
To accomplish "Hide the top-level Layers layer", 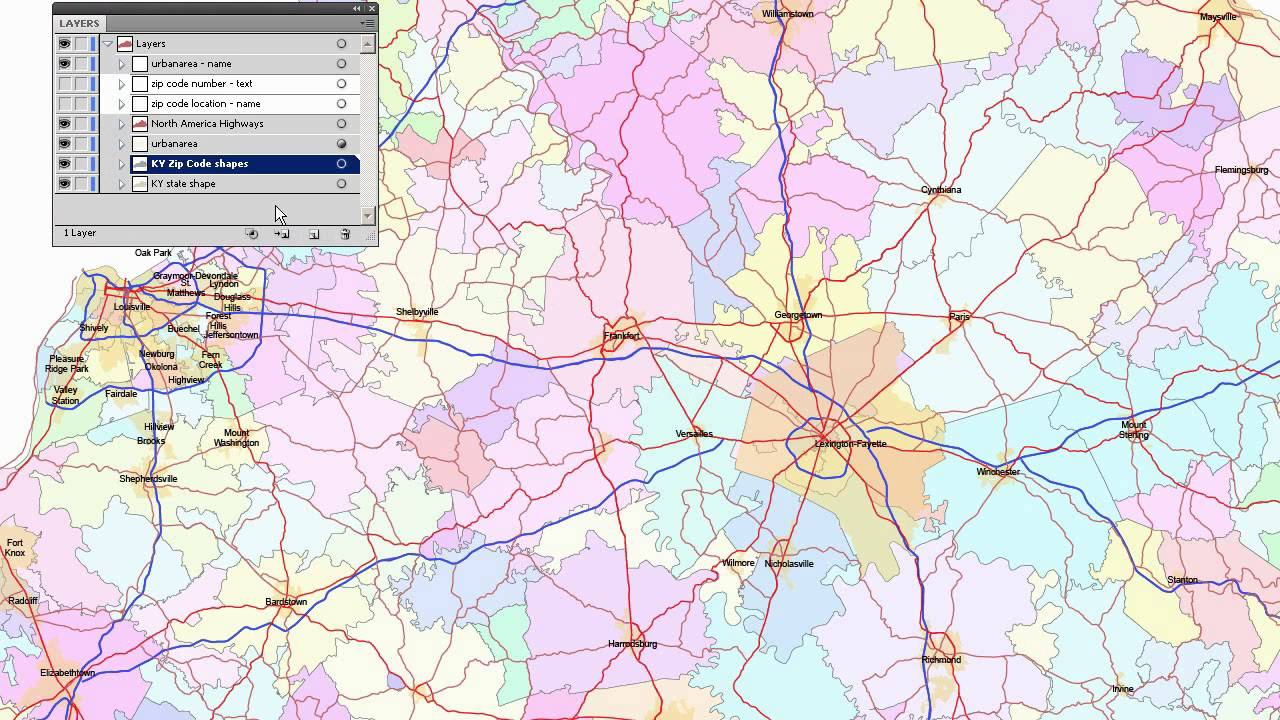I will [x=64, y=44].
